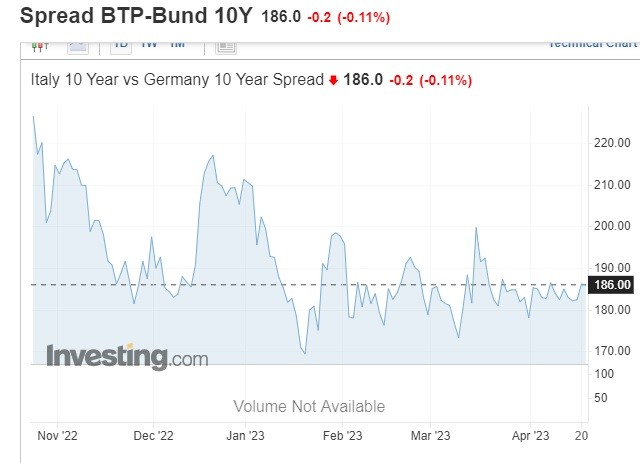
Task: Click the 170.00 price axis label
Action: tap(611, 351)
